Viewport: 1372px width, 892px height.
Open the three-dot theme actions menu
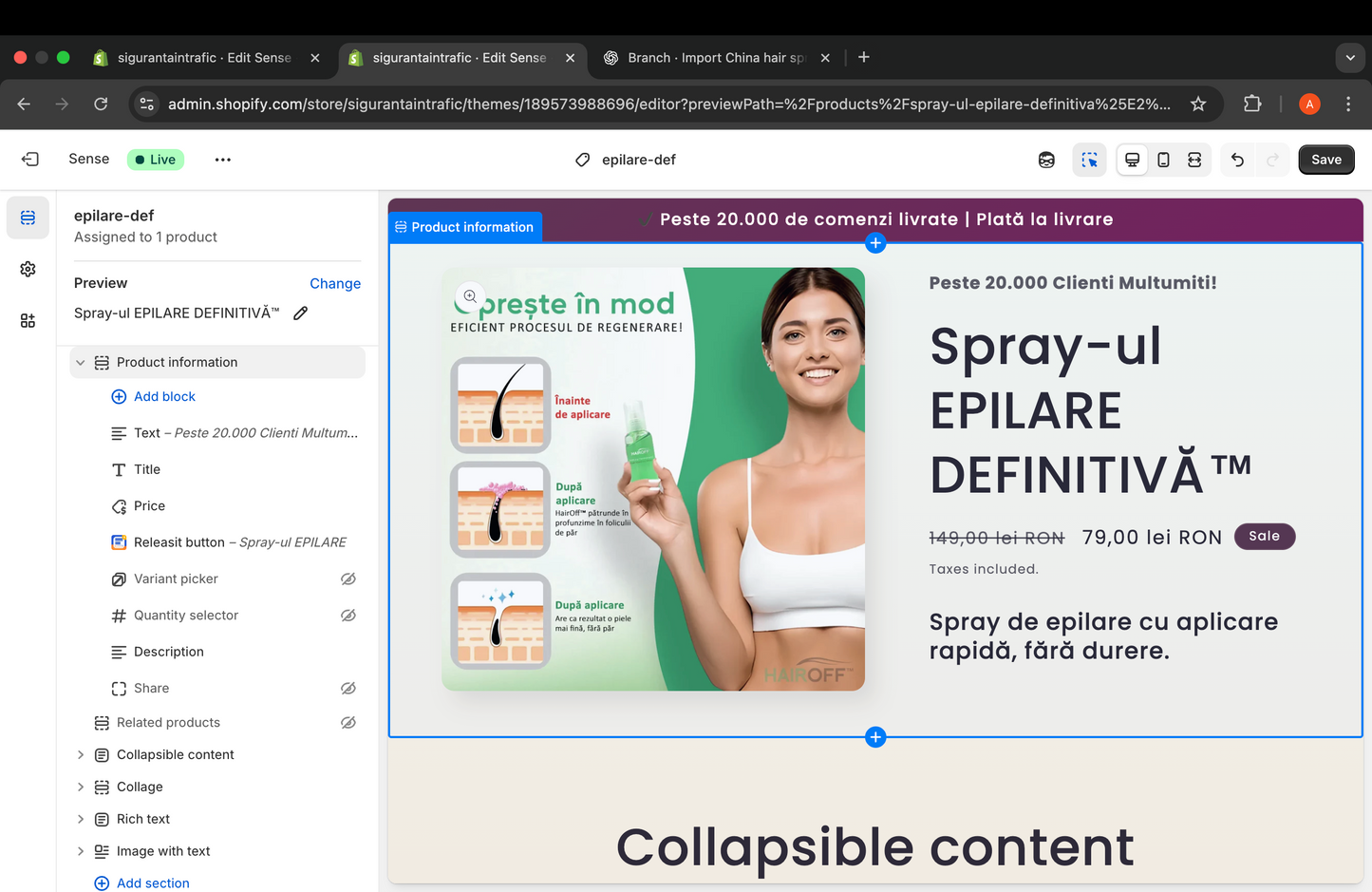(223, 160)
